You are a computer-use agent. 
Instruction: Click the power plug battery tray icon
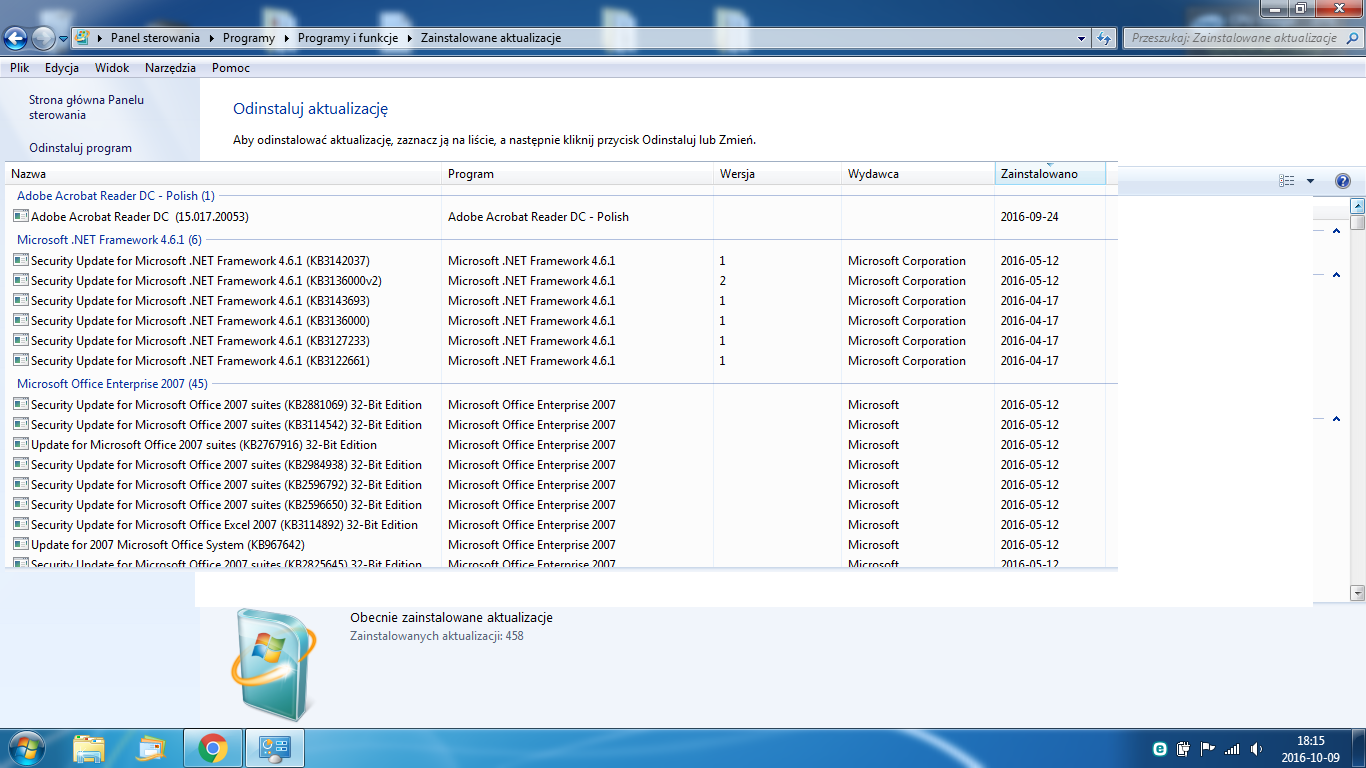pos(1183,748)
